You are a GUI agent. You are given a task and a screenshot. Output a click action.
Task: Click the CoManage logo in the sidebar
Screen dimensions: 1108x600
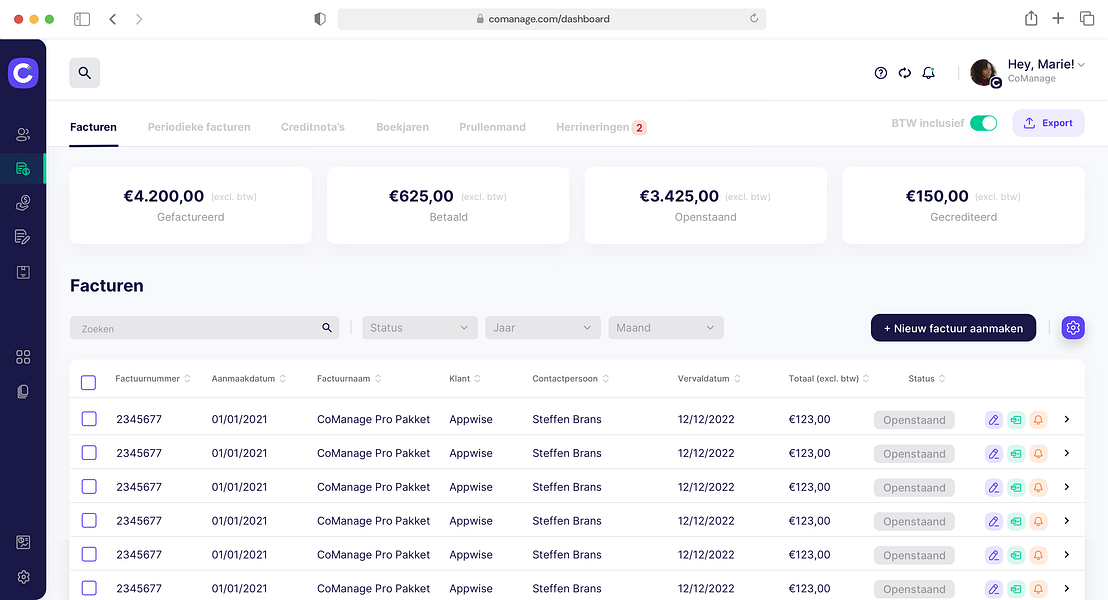[x=23, y=73]
